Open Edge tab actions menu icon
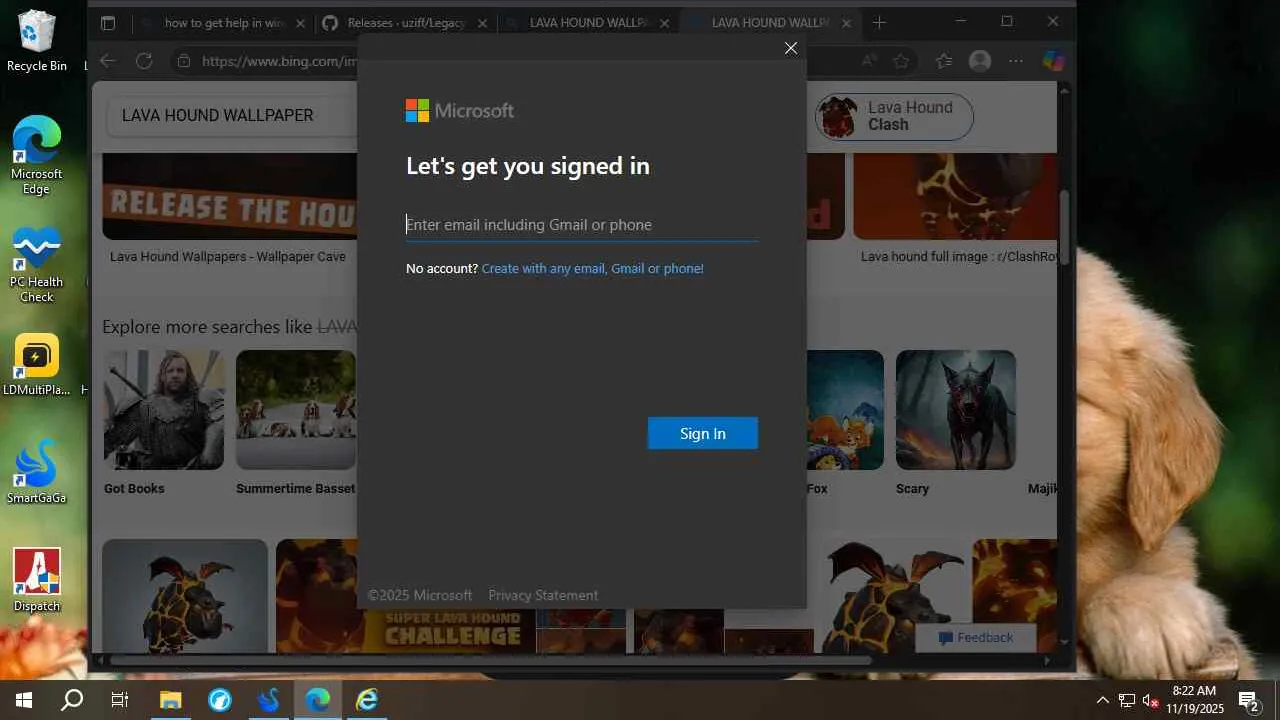Viewport: 1280px width, 720px height. click(x=108, y=22)
